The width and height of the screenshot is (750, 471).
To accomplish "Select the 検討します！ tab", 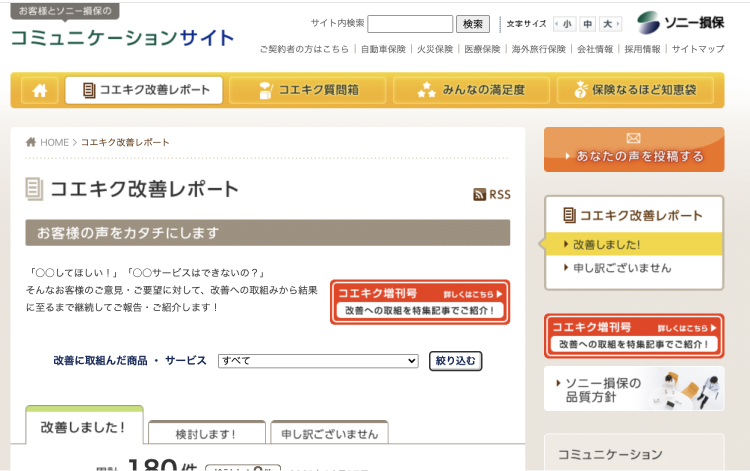I will pyautogui.click(x=206, y=434).
